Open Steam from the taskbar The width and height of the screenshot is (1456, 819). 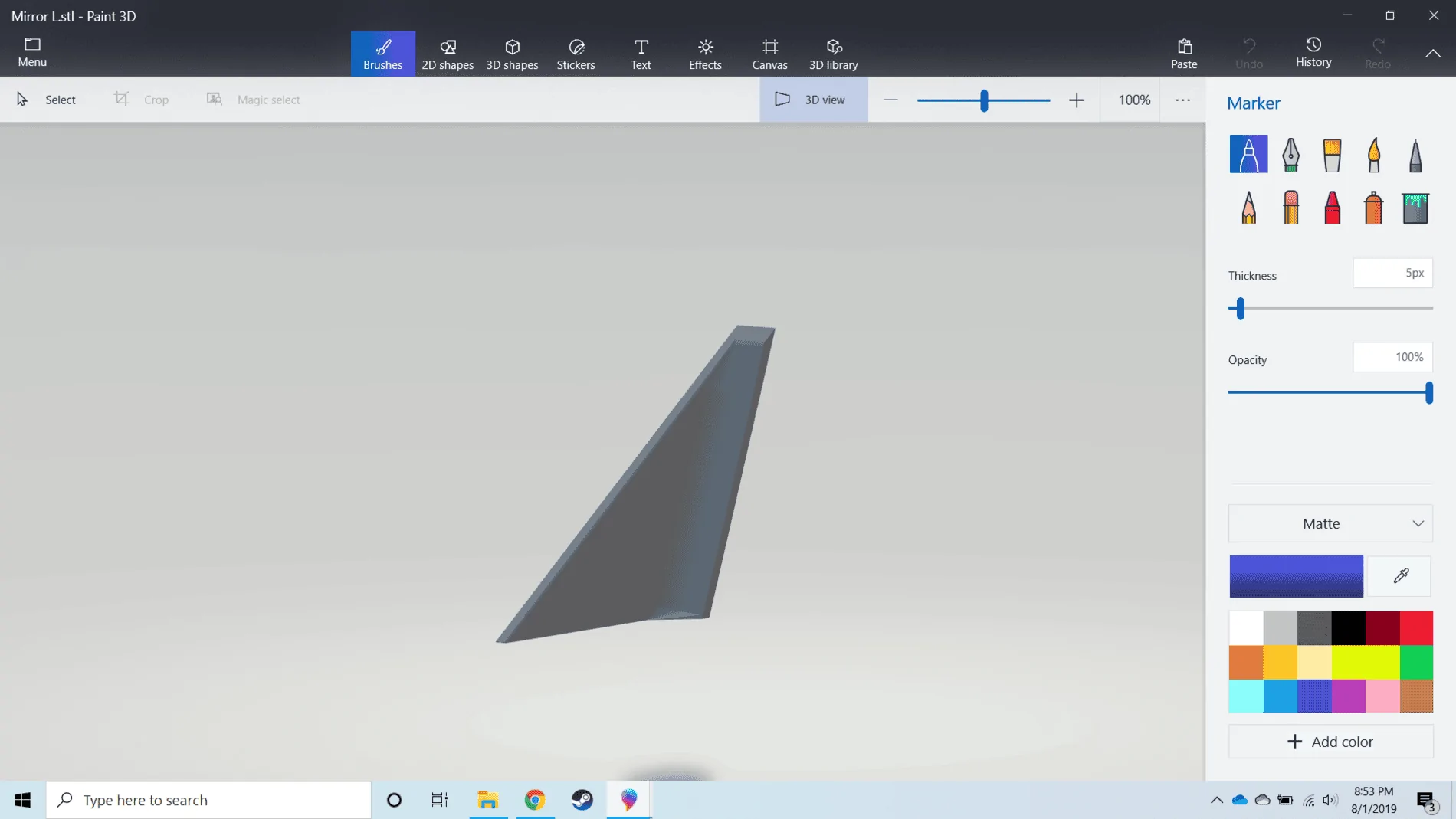tap(582, 800)
